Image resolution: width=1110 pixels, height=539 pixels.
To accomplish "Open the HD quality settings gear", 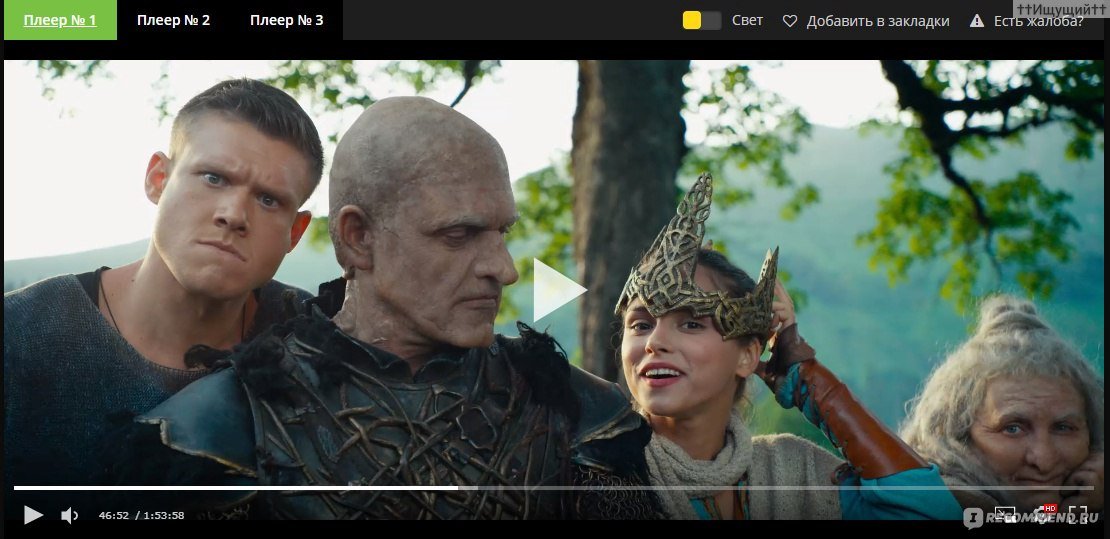I will pos(1042,515).
